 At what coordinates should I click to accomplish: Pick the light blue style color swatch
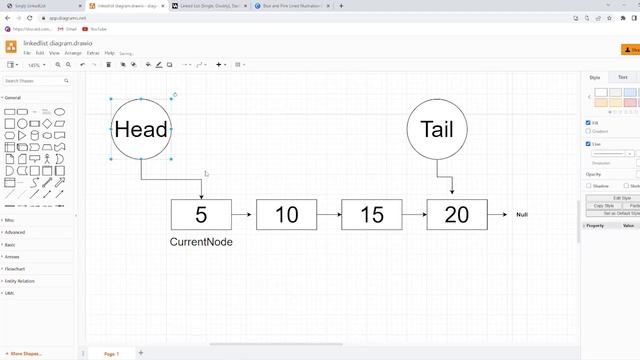point(630,92)
